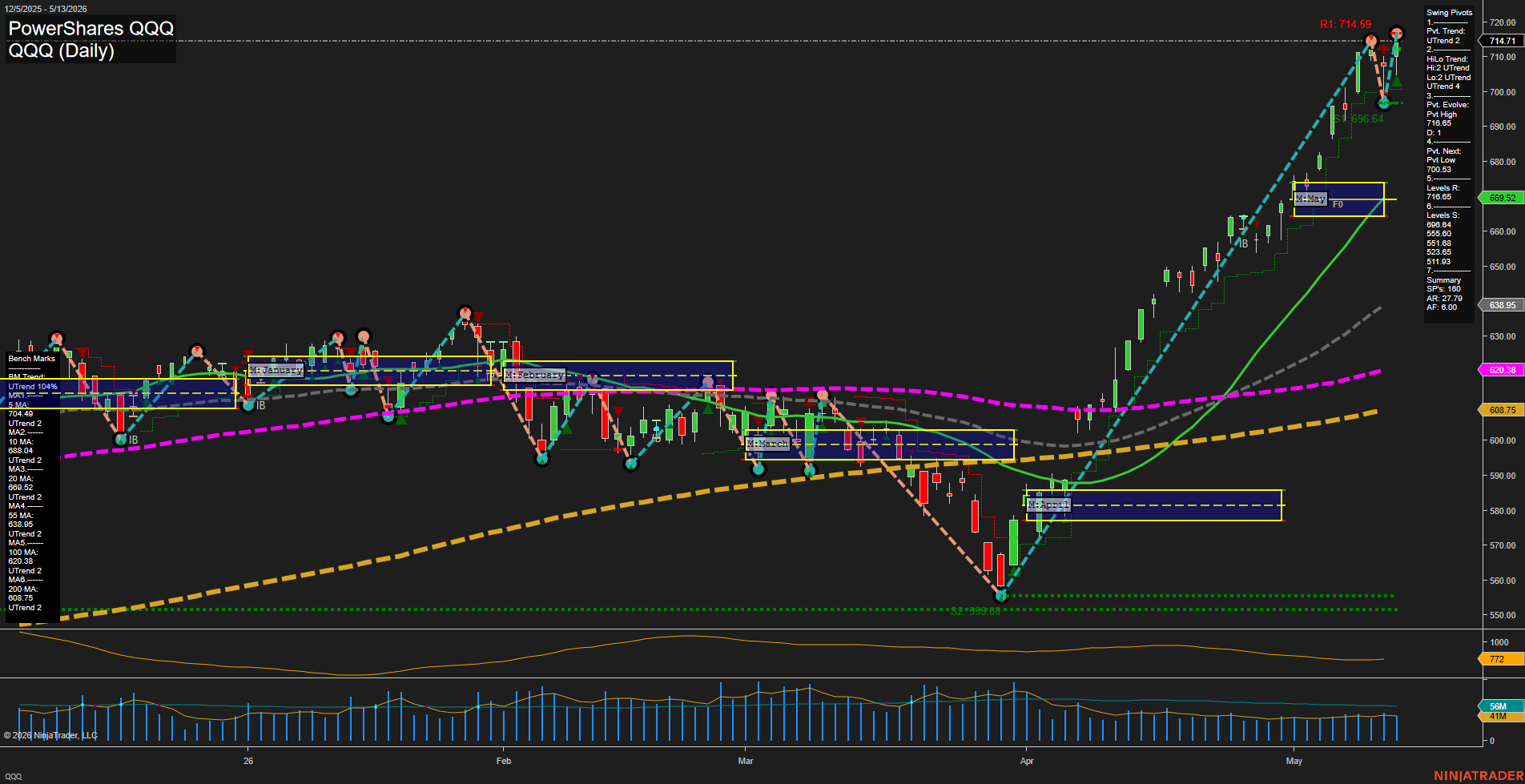Click the 100 MA: label in Bench Marks
The height and width of the screenshot is (784, 1525).
[x=23, y=553]
